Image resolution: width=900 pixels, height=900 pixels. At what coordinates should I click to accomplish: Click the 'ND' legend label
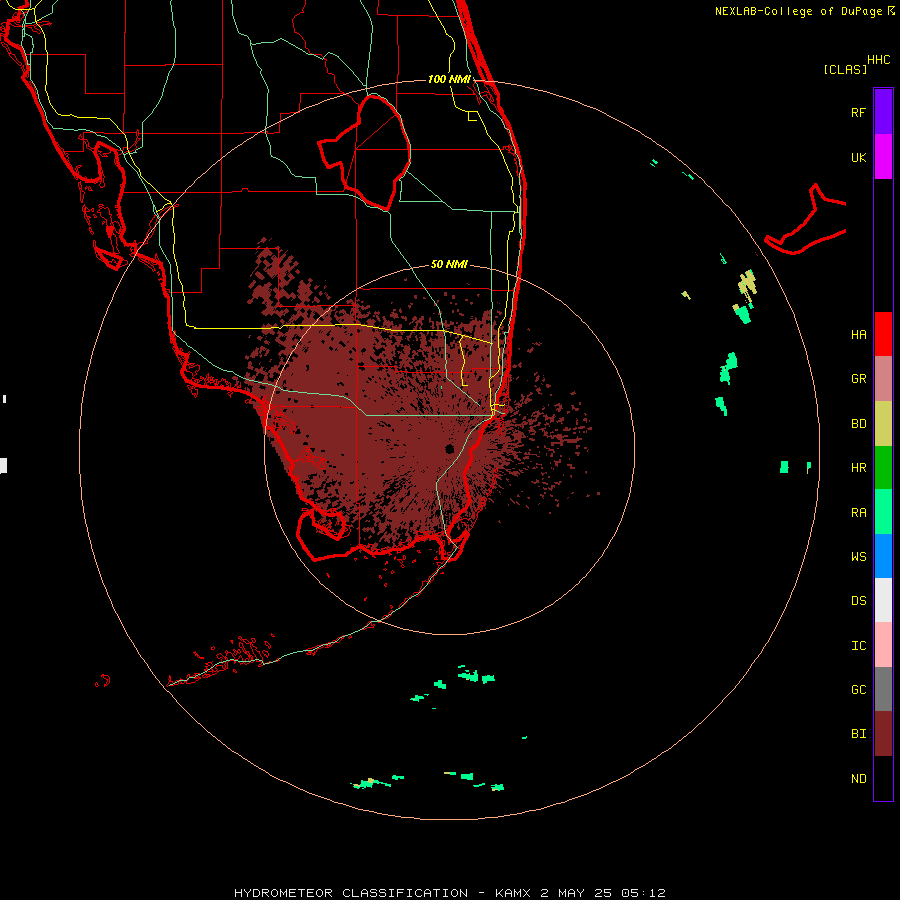[858, 779]
